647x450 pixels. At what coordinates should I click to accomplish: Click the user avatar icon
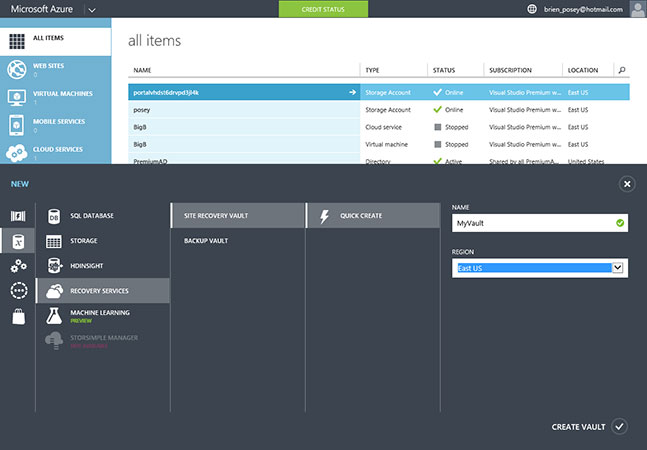(638, 9)
